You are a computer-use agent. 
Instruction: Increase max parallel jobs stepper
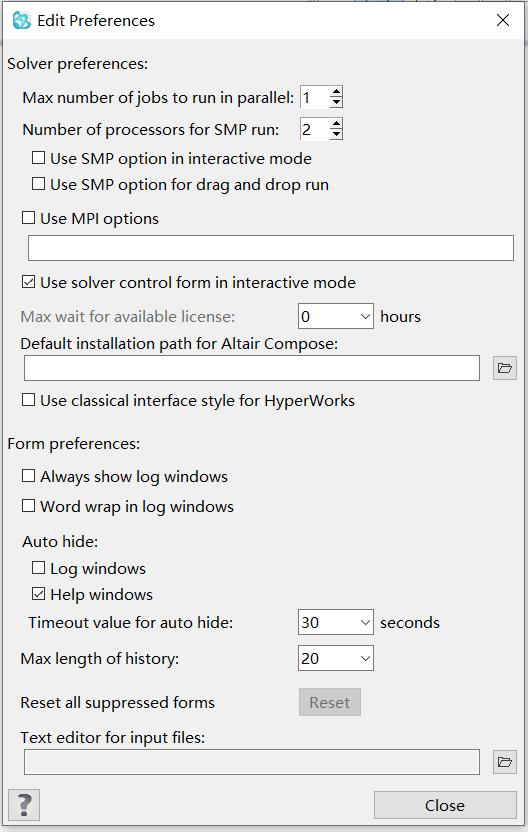pyautogui.click(x=336, y=92)
